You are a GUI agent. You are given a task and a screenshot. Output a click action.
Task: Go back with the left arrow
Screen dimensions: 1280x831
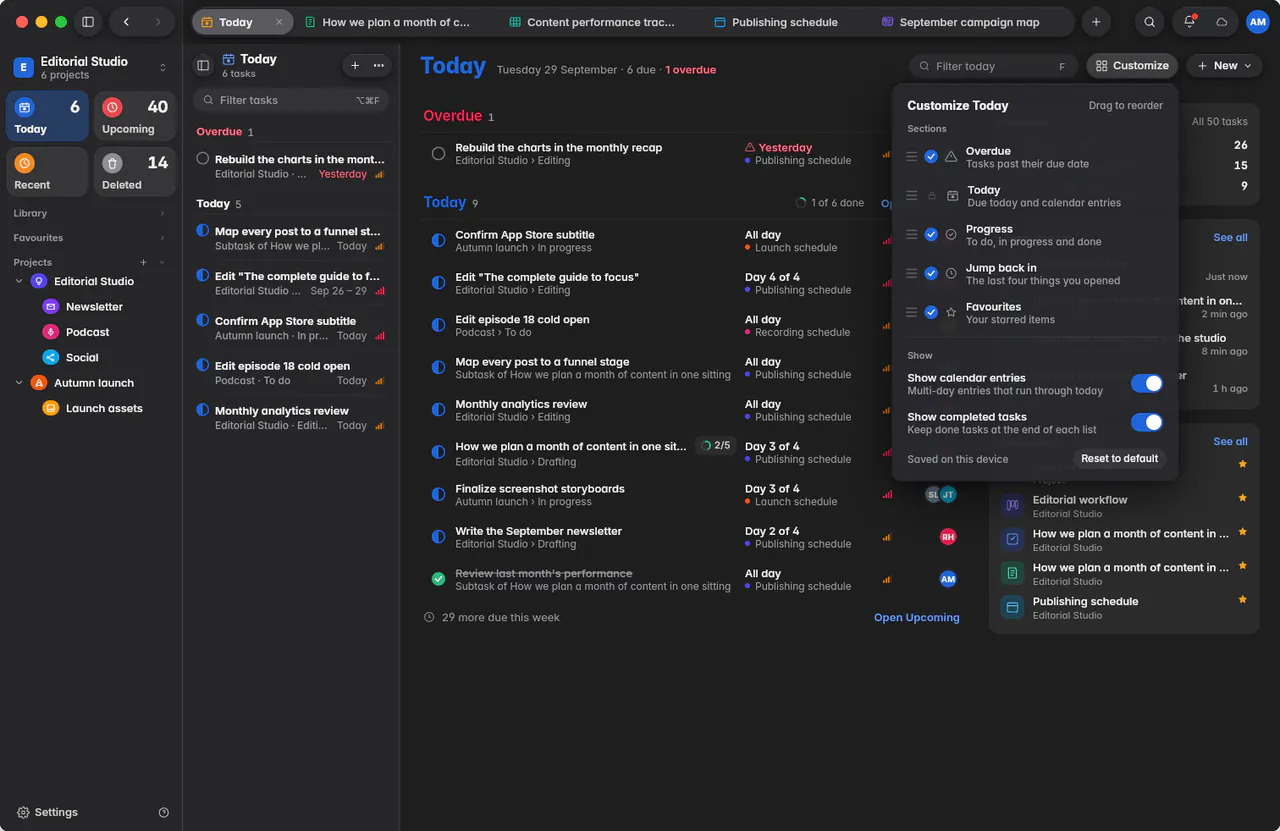tap(126, 22)
